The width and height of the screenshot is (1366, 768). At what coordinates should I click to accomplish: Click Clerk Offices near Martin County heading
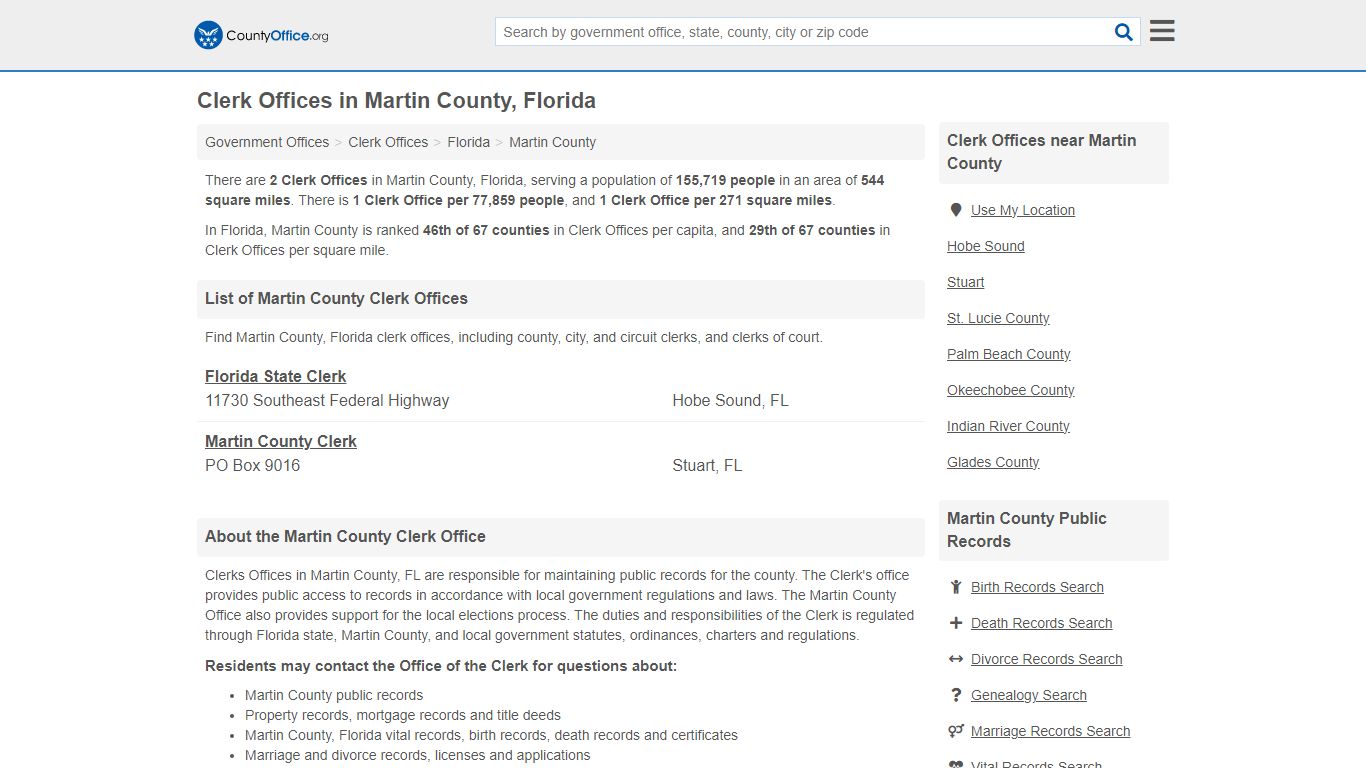[1042, 152]
